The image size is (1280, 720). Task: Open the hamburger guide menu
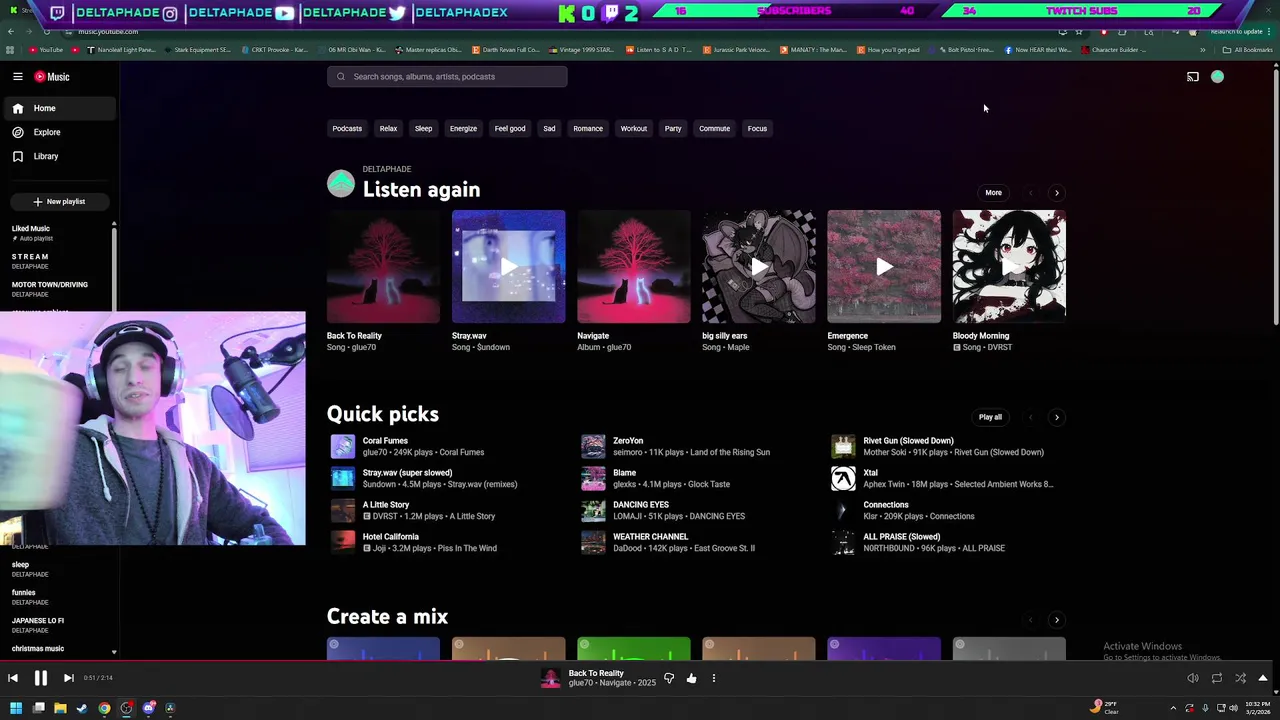(x=18, y=77)
